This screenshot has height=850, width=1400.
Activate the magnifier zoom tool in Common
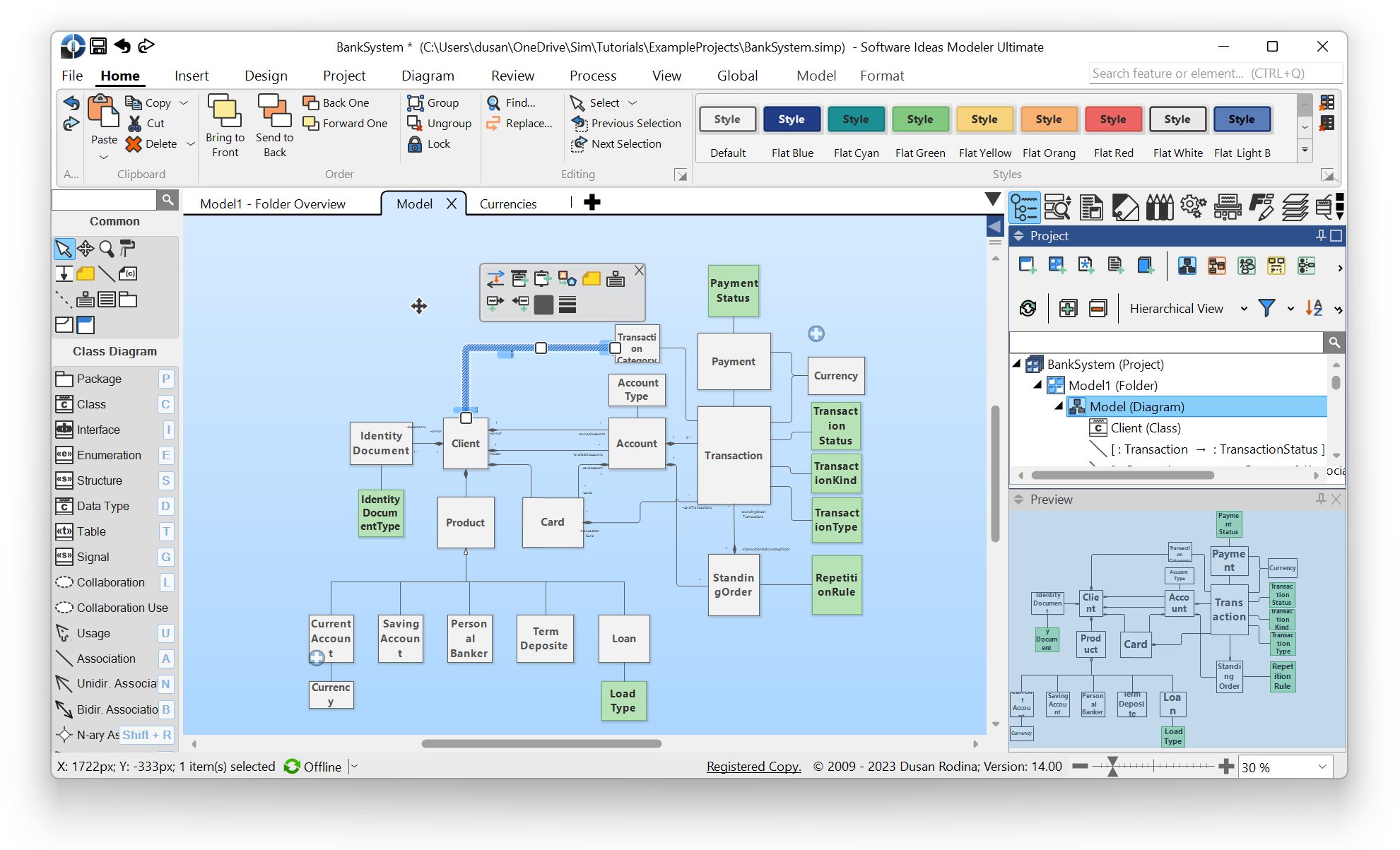pos(107,249)
